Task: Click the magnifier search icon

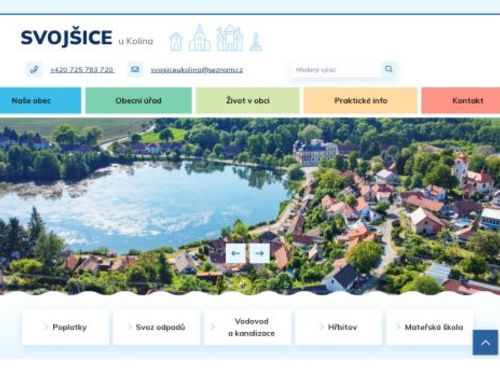Action: (389, 69)
